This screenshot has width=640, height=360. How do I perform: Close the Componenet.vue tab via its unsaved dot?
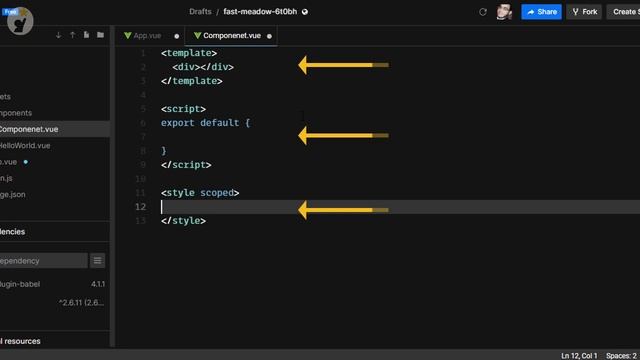tap(269, 36)
